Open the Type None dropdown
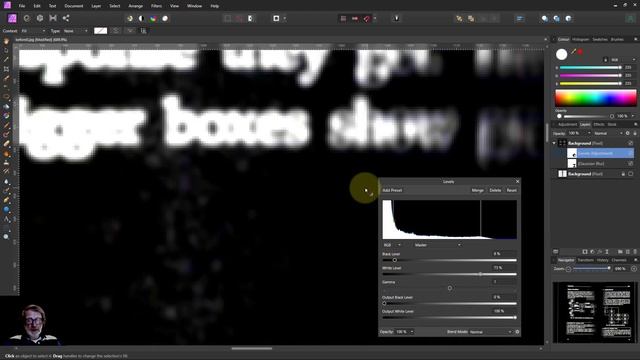This screenshot has height=360, width=640. point(76,31)
